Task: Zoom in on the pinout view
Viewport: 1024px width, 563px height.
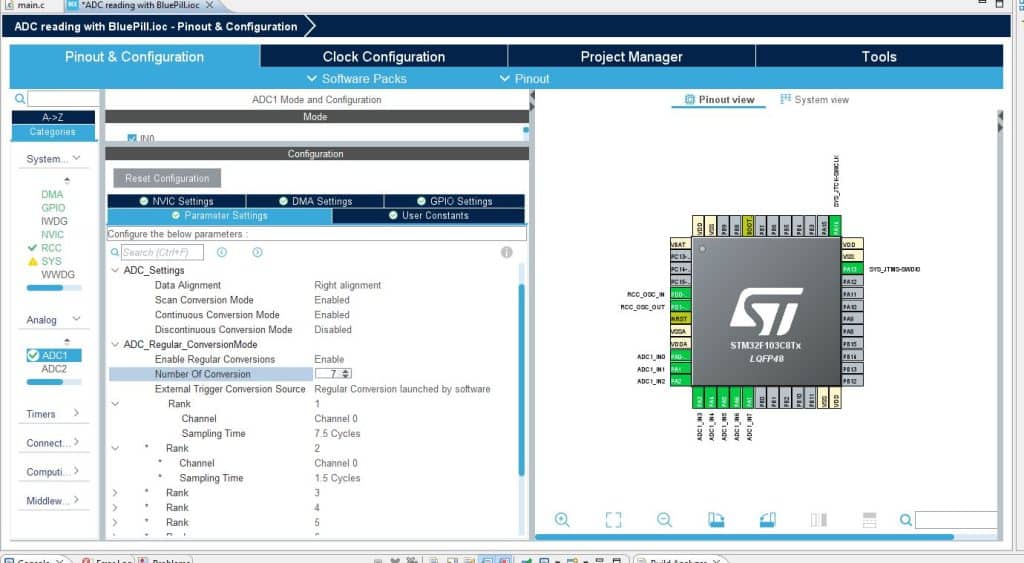Action: [x=562, y=519]
